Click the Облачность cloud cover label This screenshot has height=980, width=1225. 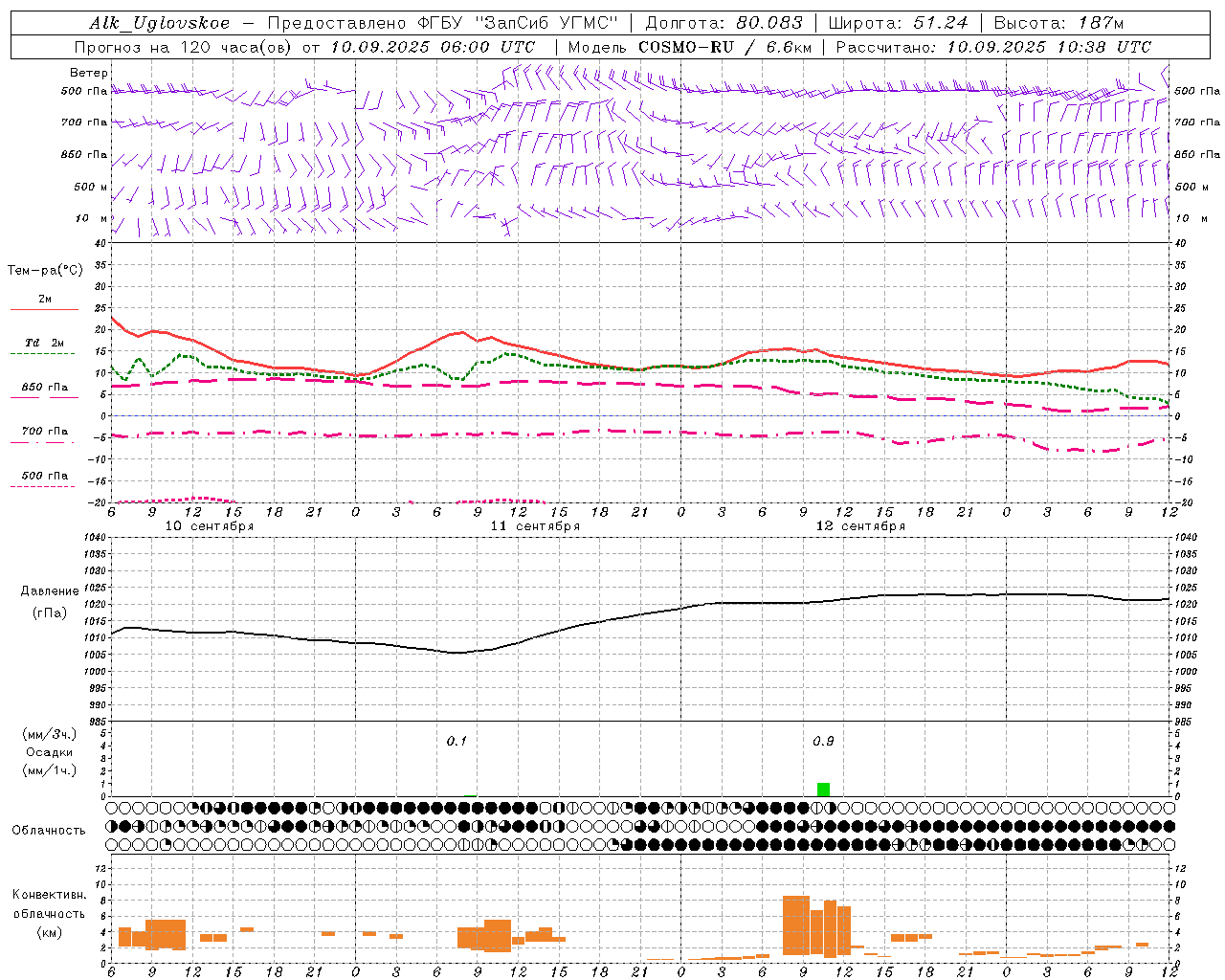tap(49, 831)
